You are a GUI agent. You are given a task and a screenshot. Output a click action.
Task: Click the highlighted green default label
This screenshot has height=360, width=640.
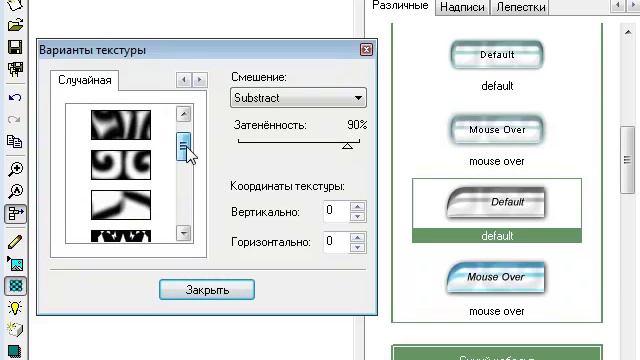pyautogui.click(x=497, y=236)
